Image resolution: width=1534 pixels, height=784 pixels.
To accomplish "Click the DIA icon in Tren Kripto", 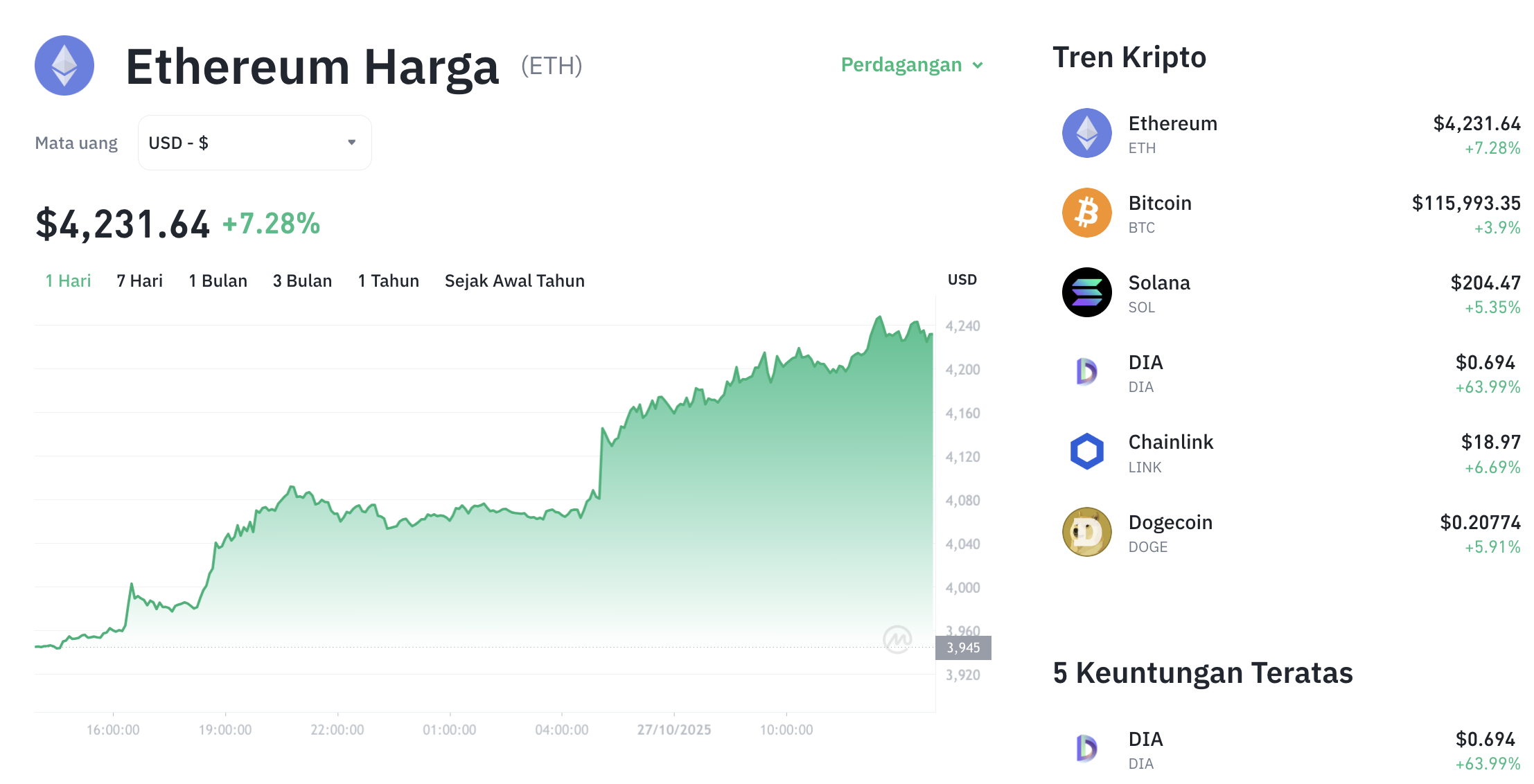I will [x=1086, y=372].
